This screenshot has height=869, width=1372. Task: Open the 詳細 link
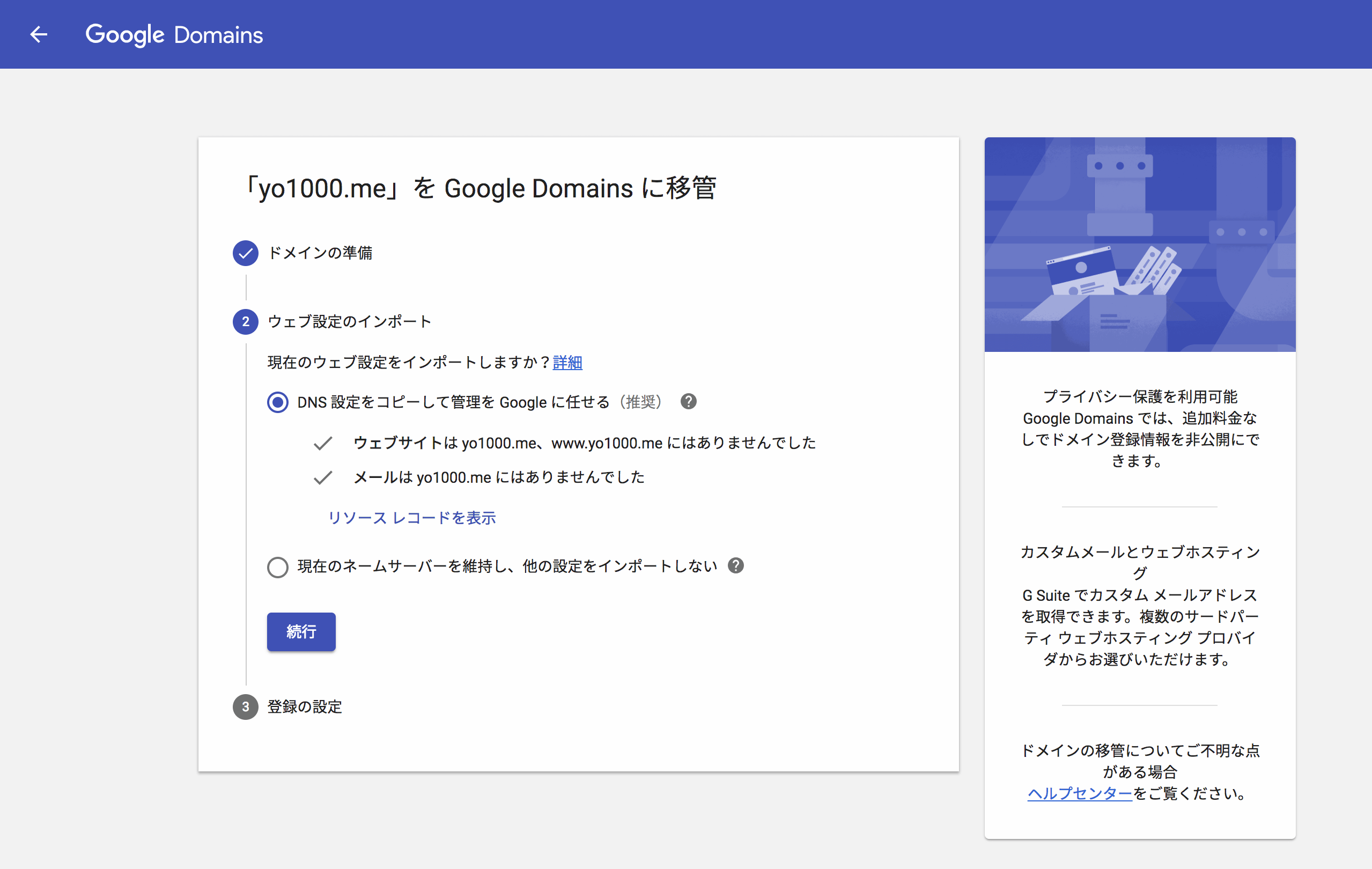[x=567, y=363]
